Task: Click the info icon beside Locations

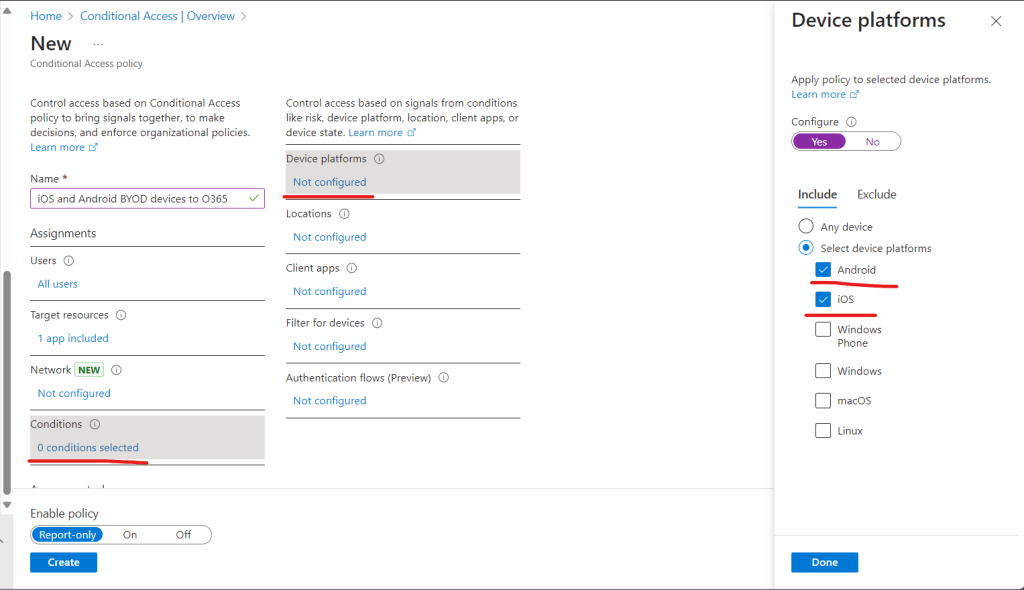Action: [x=344, y=214]
